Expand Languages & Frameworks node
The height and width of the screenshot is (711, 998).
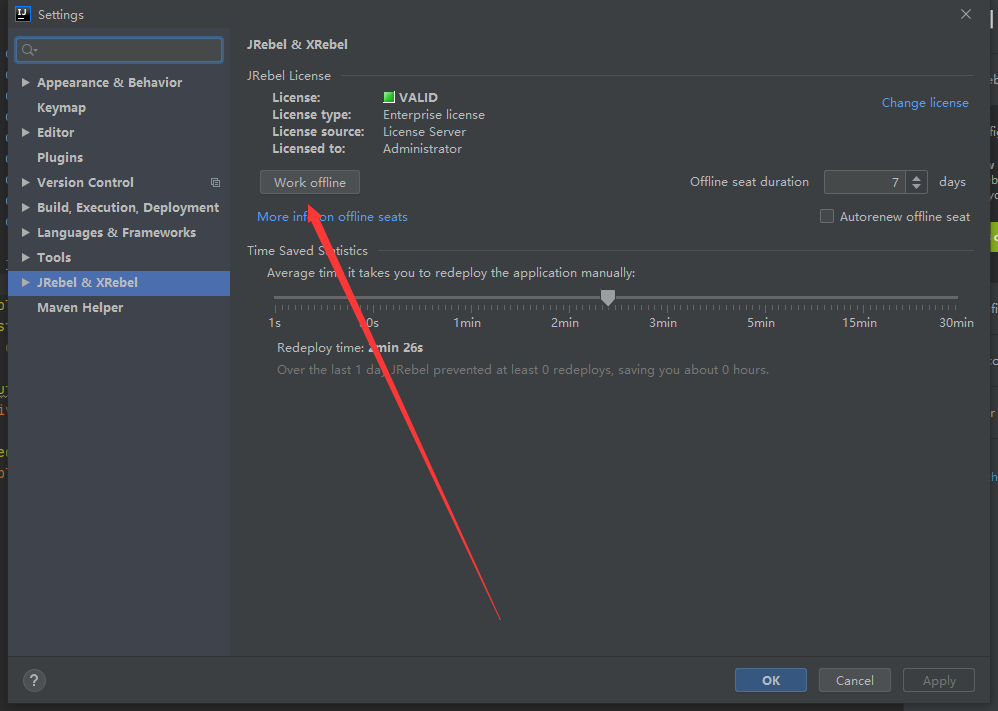click(x=25, y=232)
